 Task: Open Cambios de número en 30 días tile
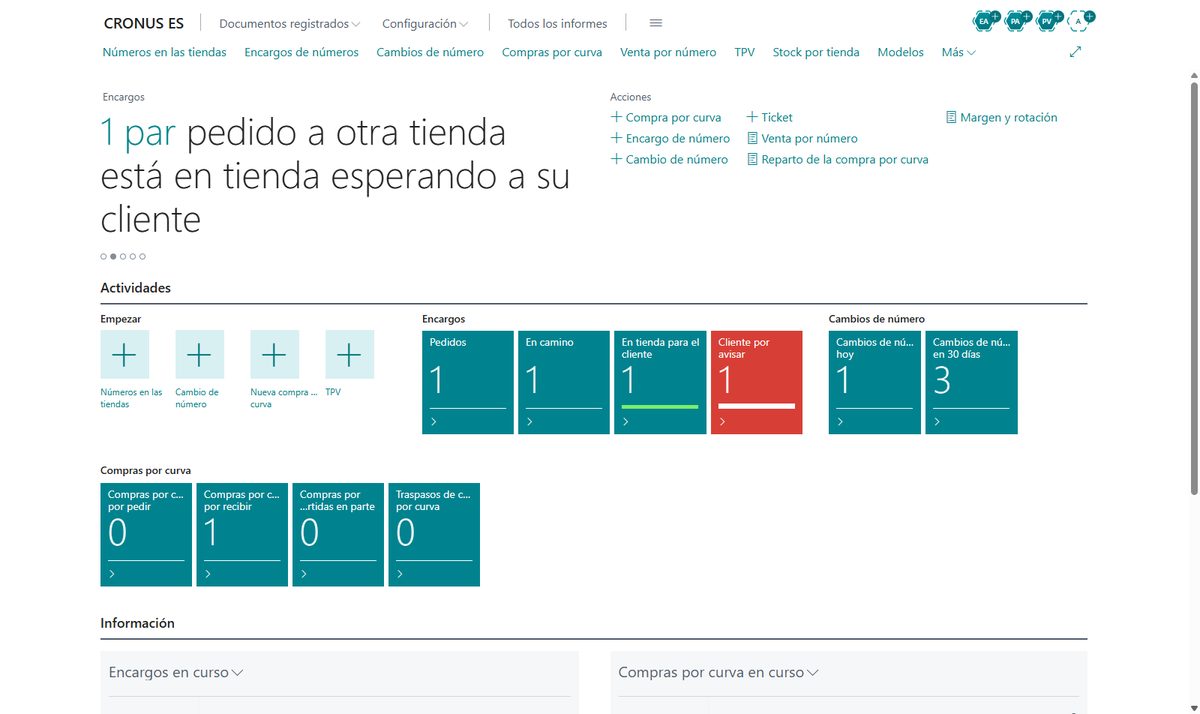[x=972, y=382]
